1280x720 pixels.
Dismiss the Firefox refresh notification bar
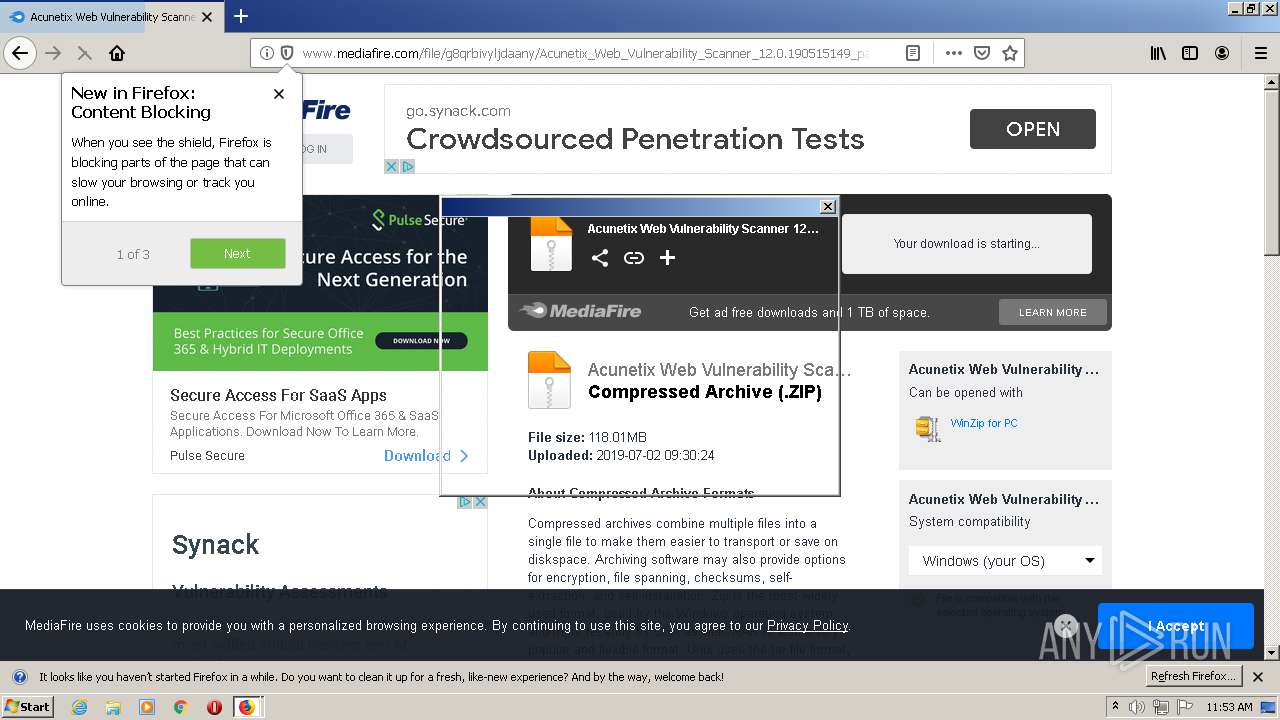[x=1259, y=677]
